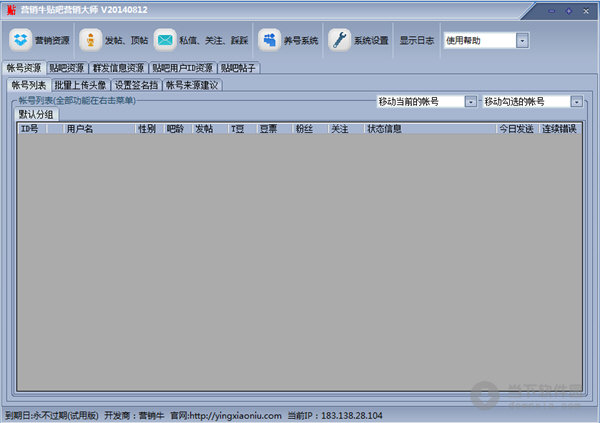Show the log via 显示日志
The height and width of the screenshot is (423, 600).
pyautogui.click(x=417, y=40)
